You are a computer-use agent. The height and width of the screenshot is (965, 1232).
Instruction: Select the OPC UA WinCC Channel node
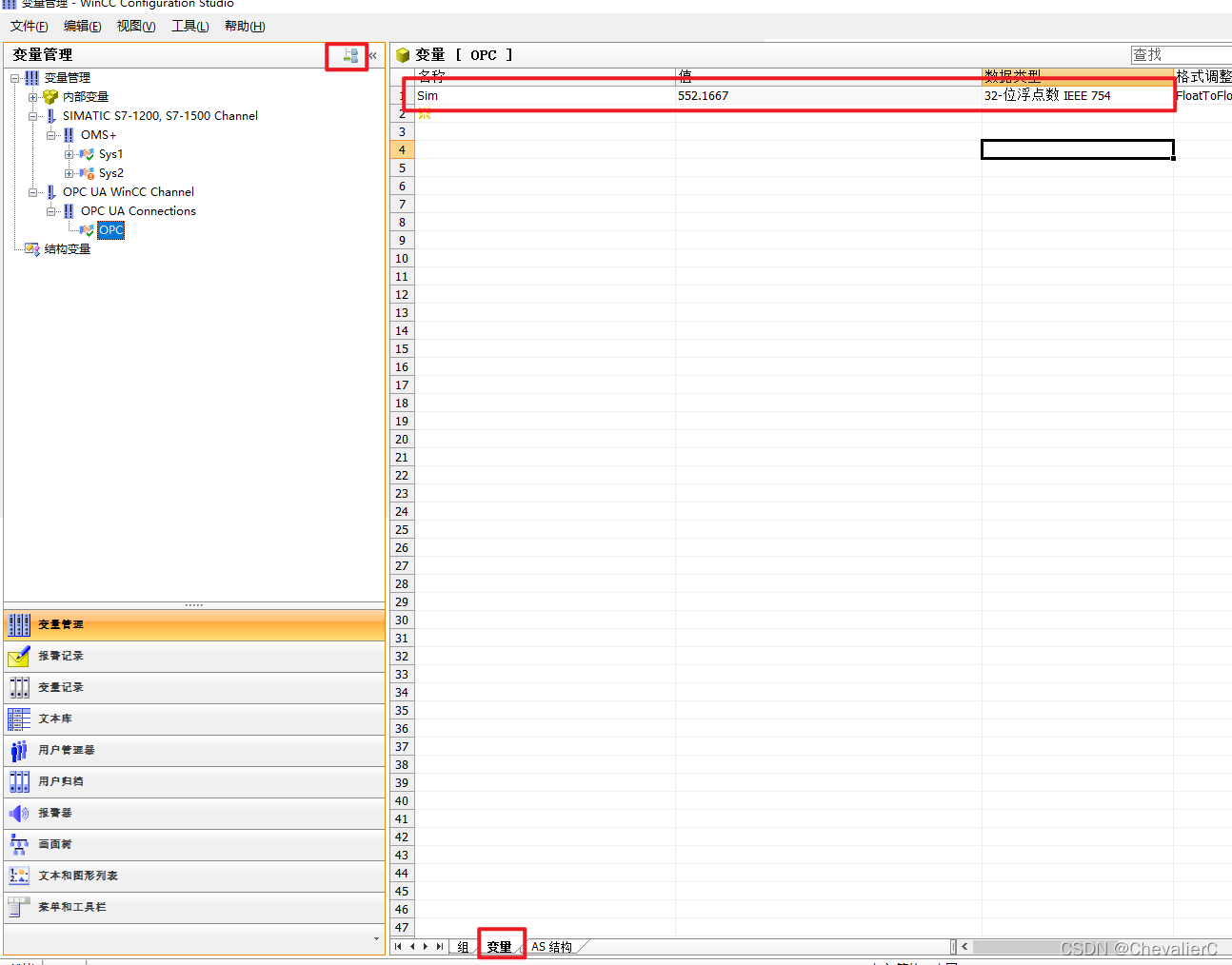coord(129,192)
